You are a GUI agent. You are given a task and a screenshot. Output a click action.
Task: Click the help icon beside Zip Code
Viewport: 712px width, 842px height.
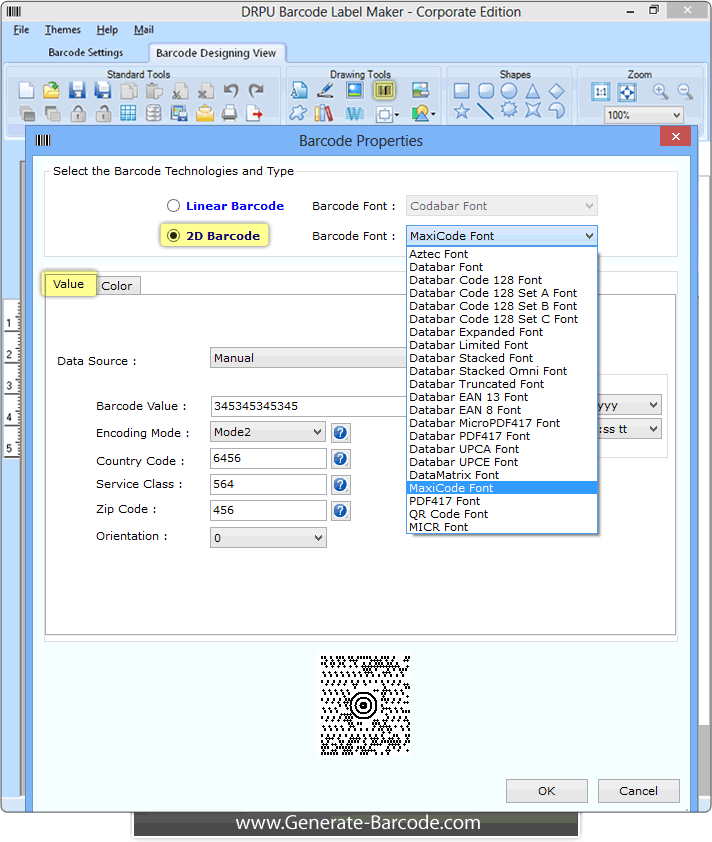[341, 511]
